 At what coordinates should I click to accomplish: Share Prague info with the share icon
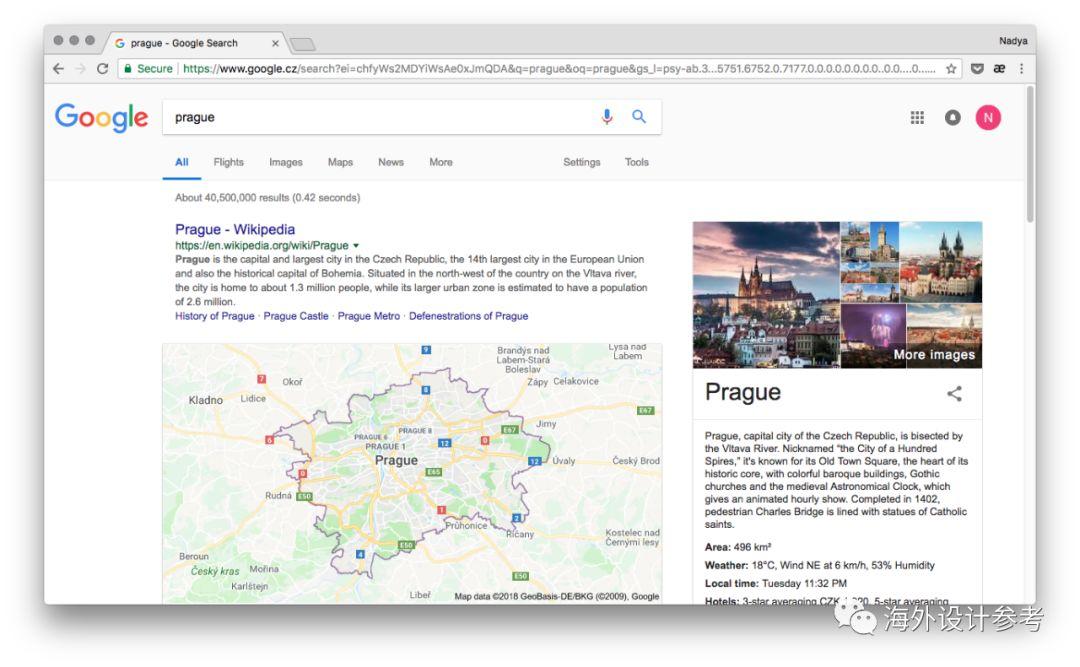[x=954, y=393]
